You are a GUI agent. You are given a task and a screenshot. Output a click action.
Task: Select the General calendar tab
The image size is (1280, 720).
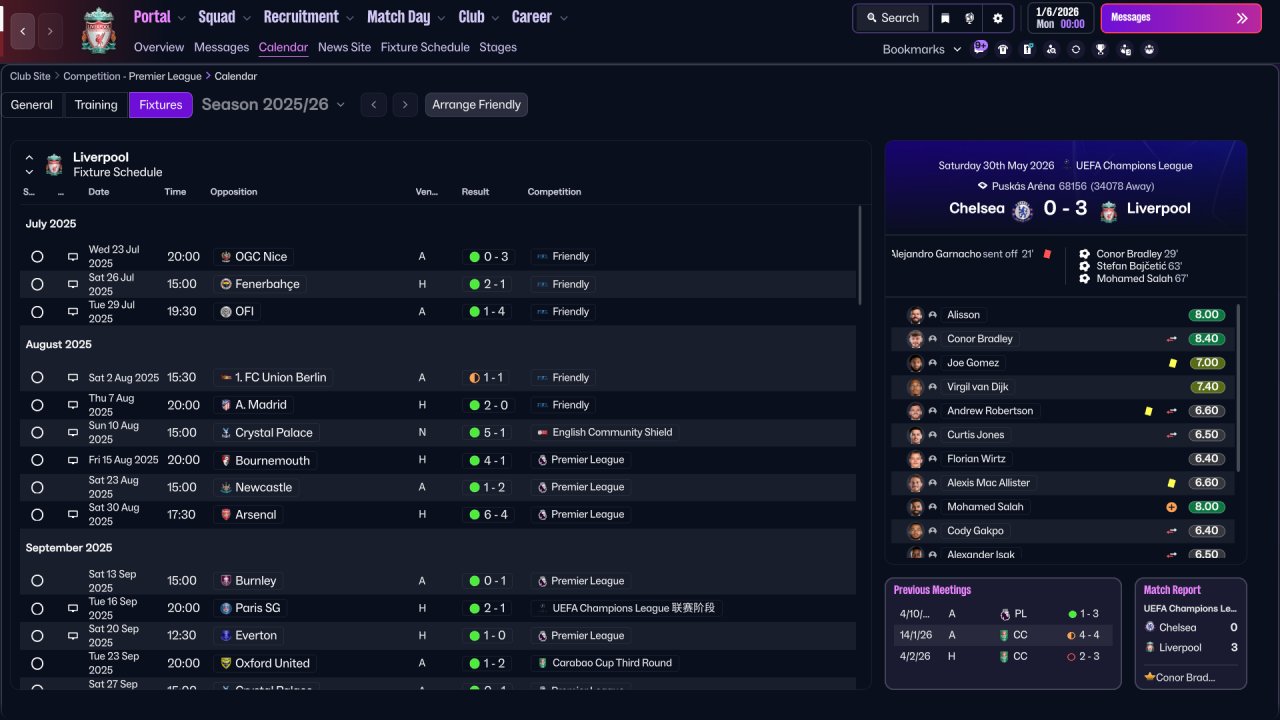point(32,105)
